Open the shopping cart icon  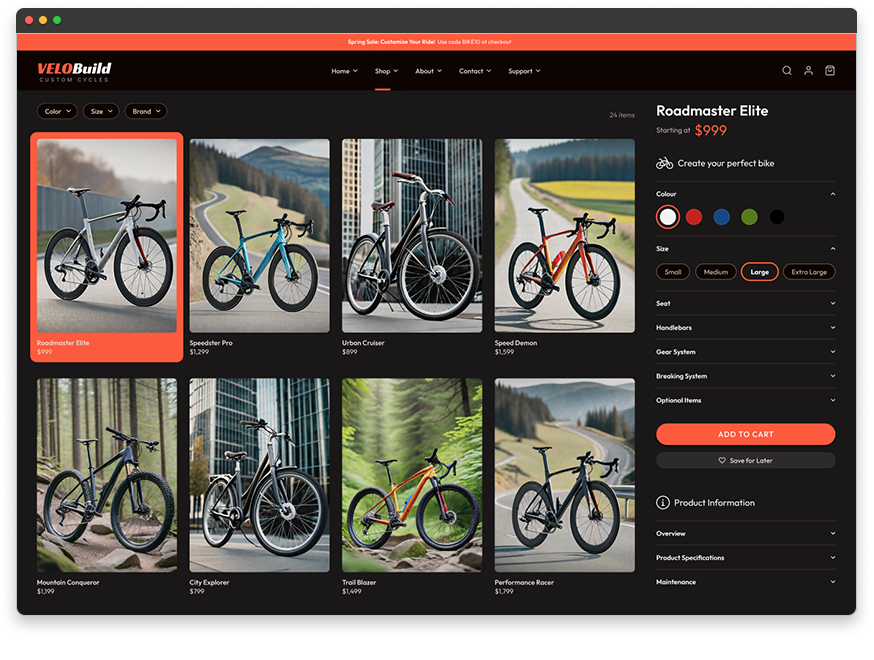pos(830,71)
